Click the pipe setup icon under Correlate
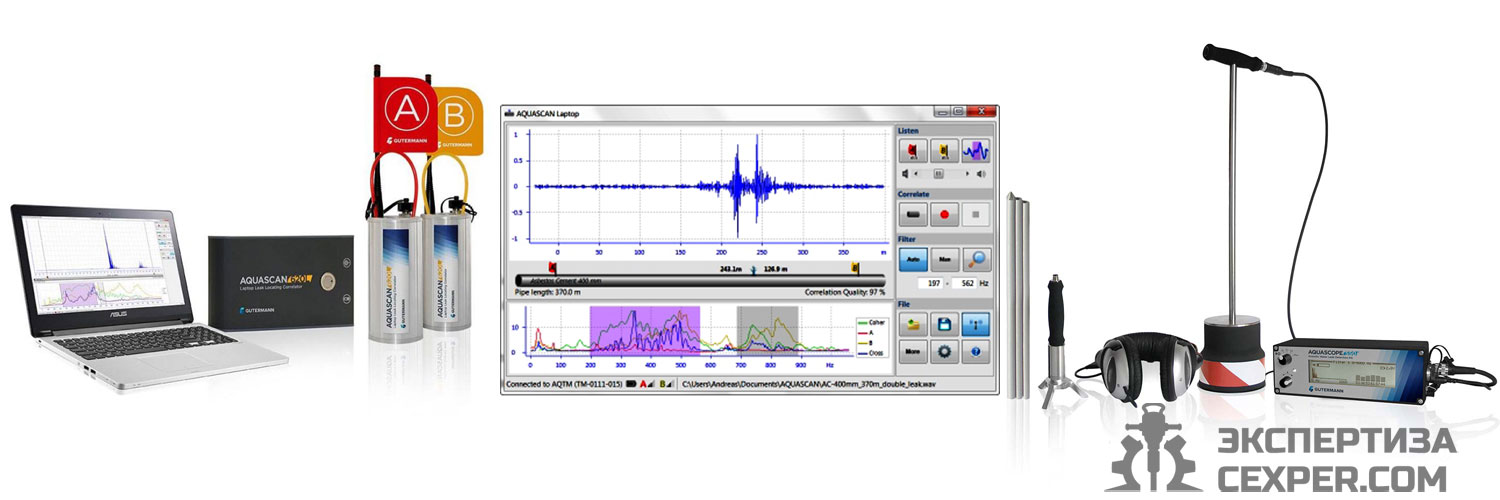 912,214
